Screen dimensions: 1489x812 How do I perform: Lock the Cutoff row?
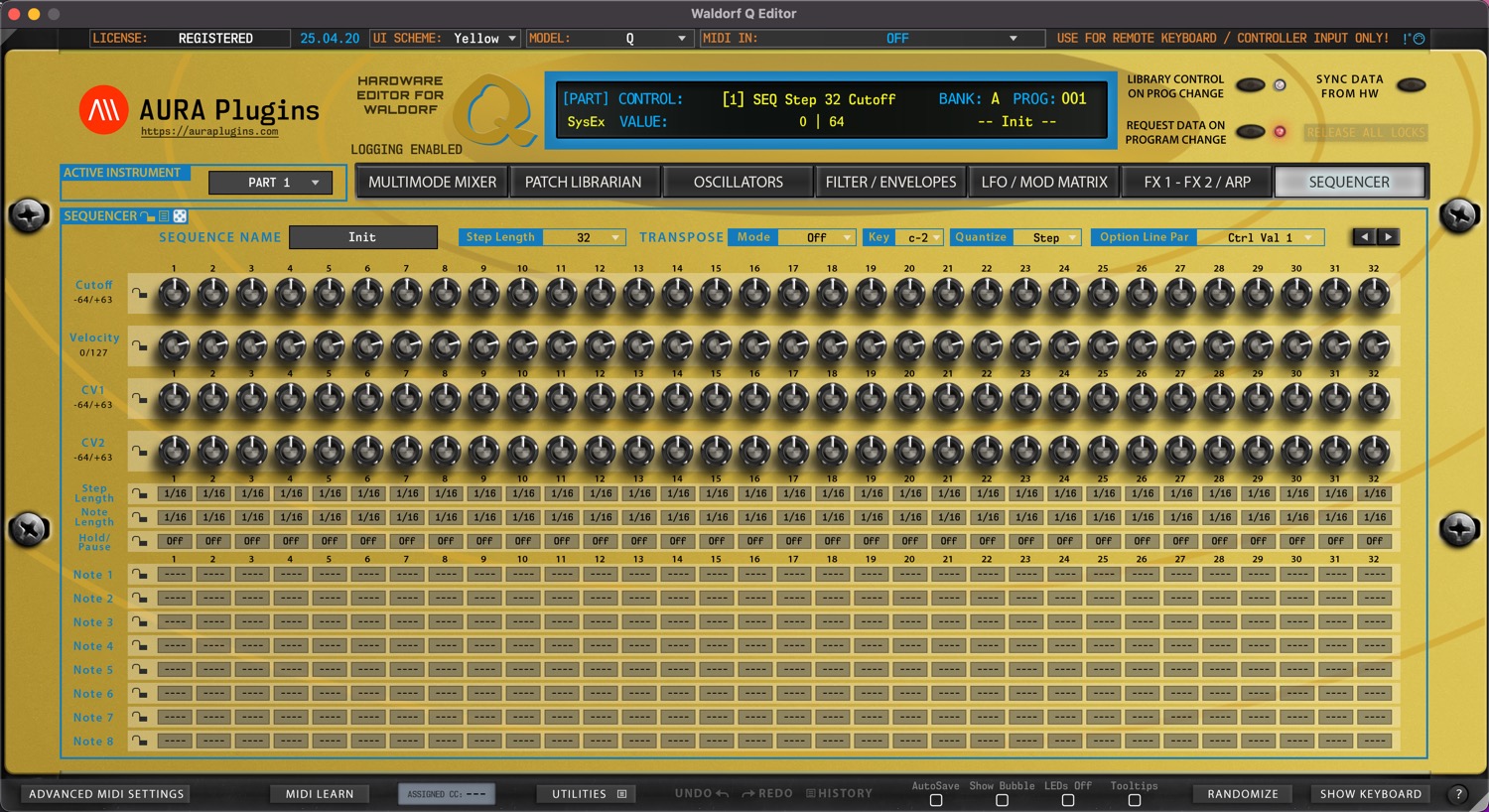click(x=140, y=294)
